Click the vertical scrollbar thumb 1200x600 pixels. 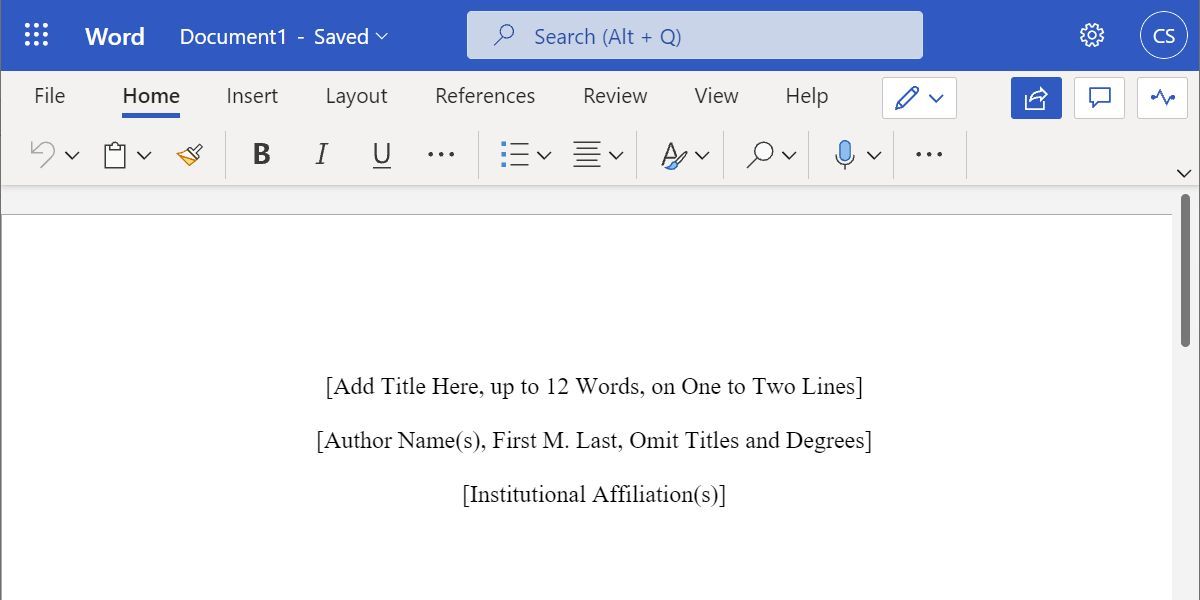pyautogui.click(x=1186, y=270)
